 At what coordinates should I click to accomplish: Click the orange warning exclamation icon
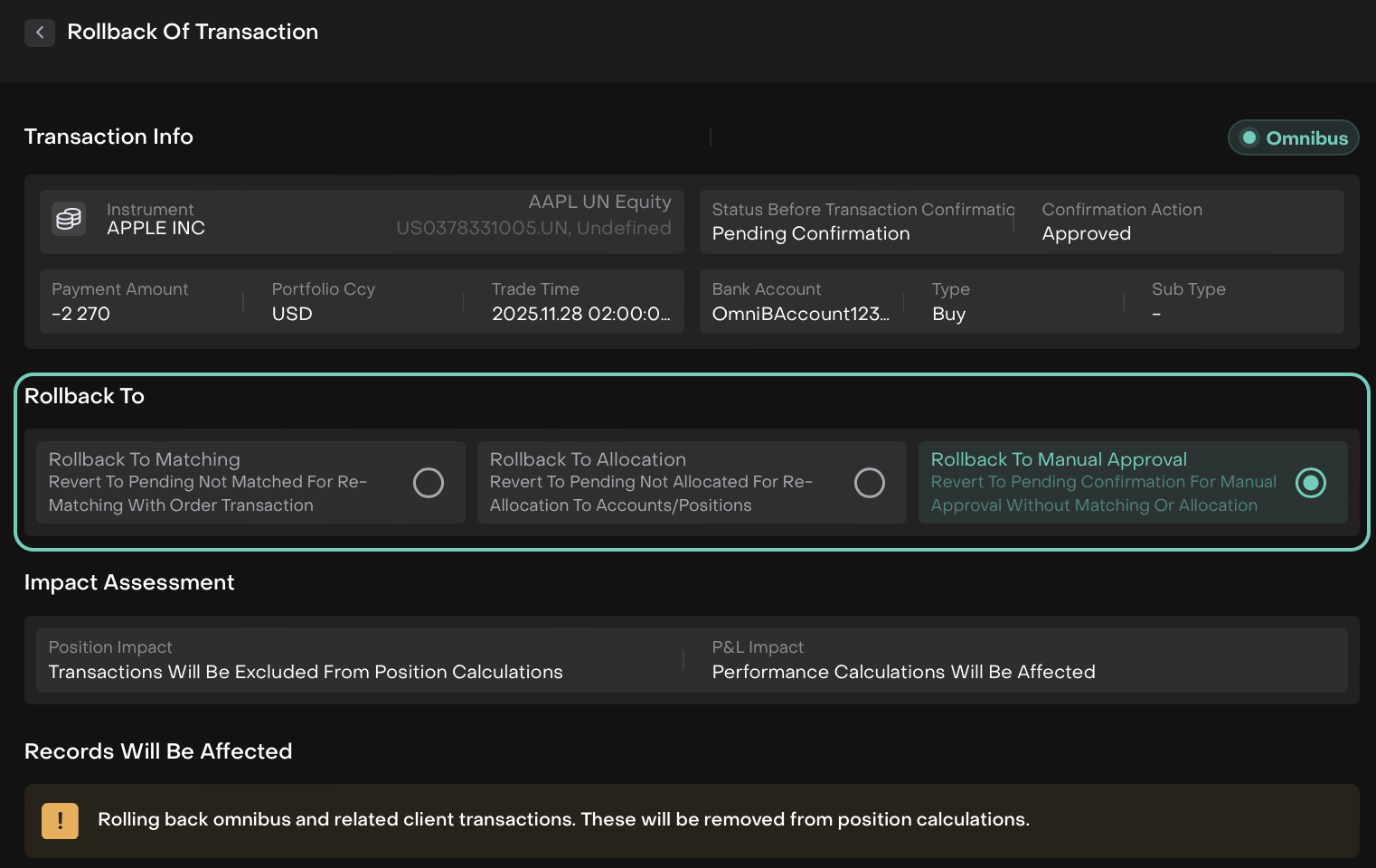tap(60, 821)
